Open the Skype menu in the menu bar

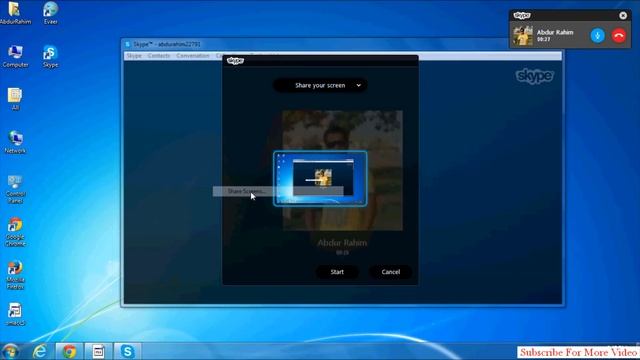134,56
